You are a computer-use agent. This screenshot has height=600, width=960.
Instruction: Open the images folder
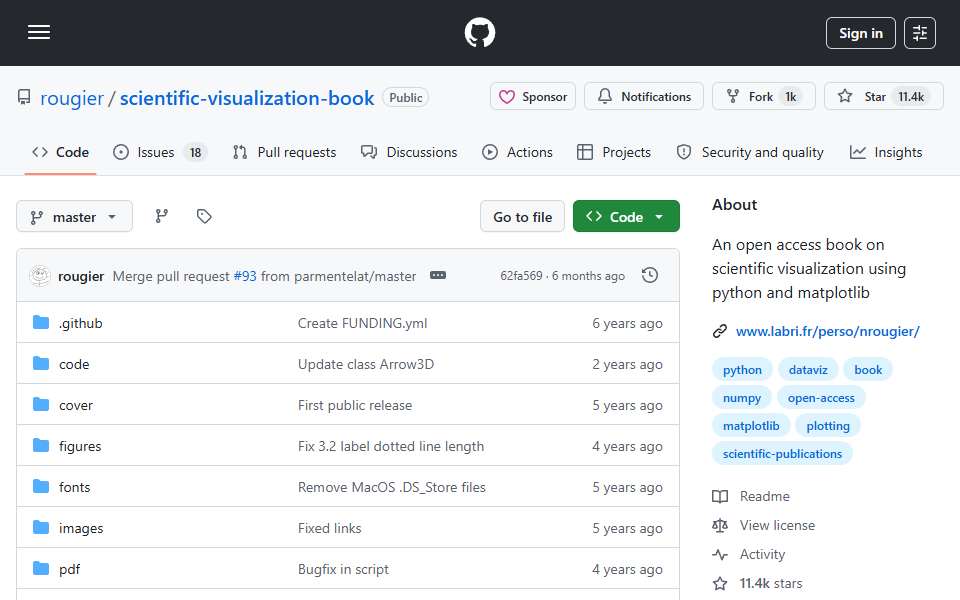(81, 528)
